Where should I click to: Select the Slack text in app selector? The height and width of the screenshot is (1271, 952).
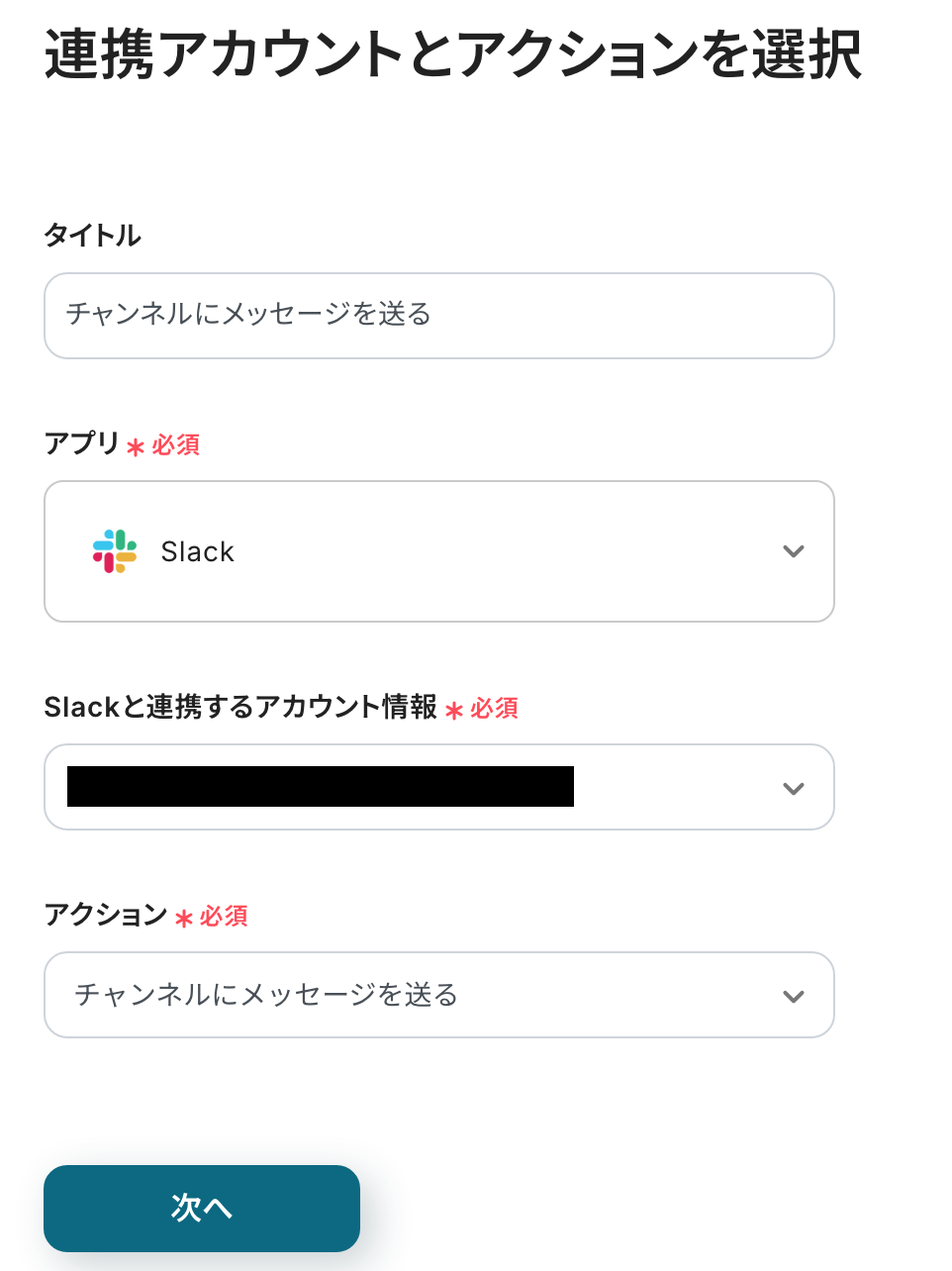point(198,551)
